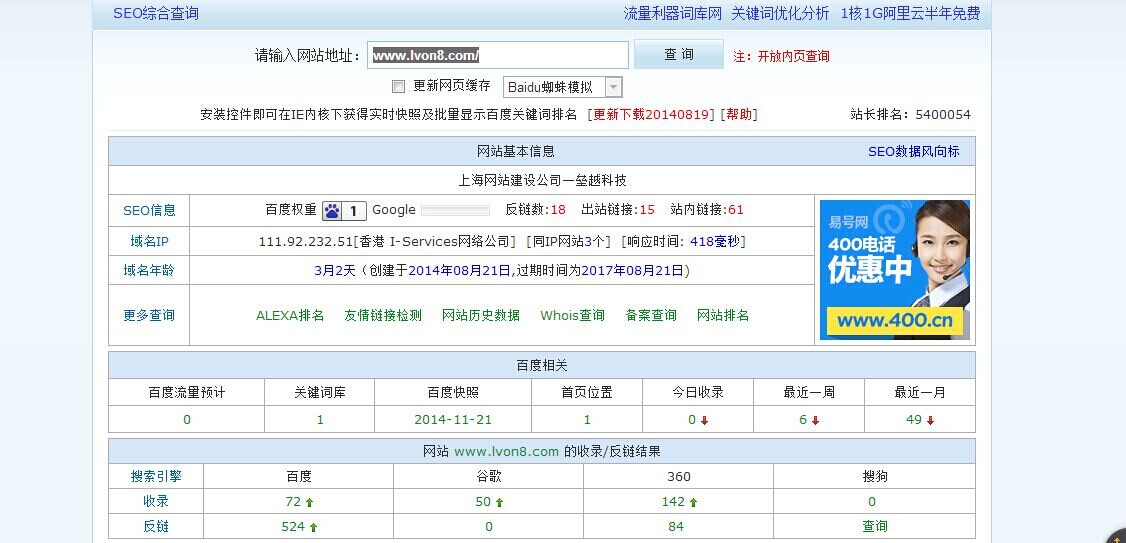Open 网站排名 link
The height and width of the screenshot is (543, 1126).
pyautogui.click(x=722, y=315)
